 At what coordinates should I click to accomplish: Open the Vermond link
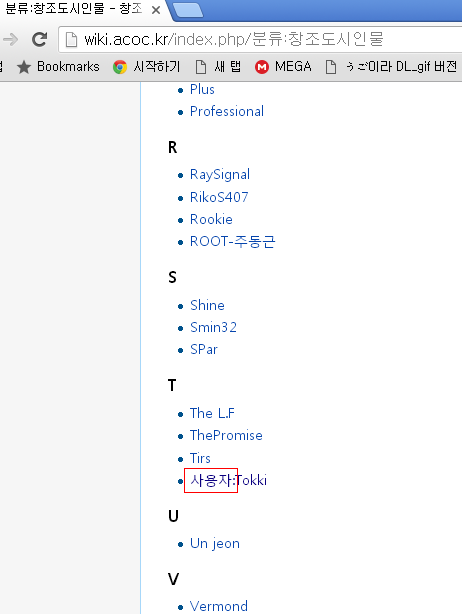(218, 606)
